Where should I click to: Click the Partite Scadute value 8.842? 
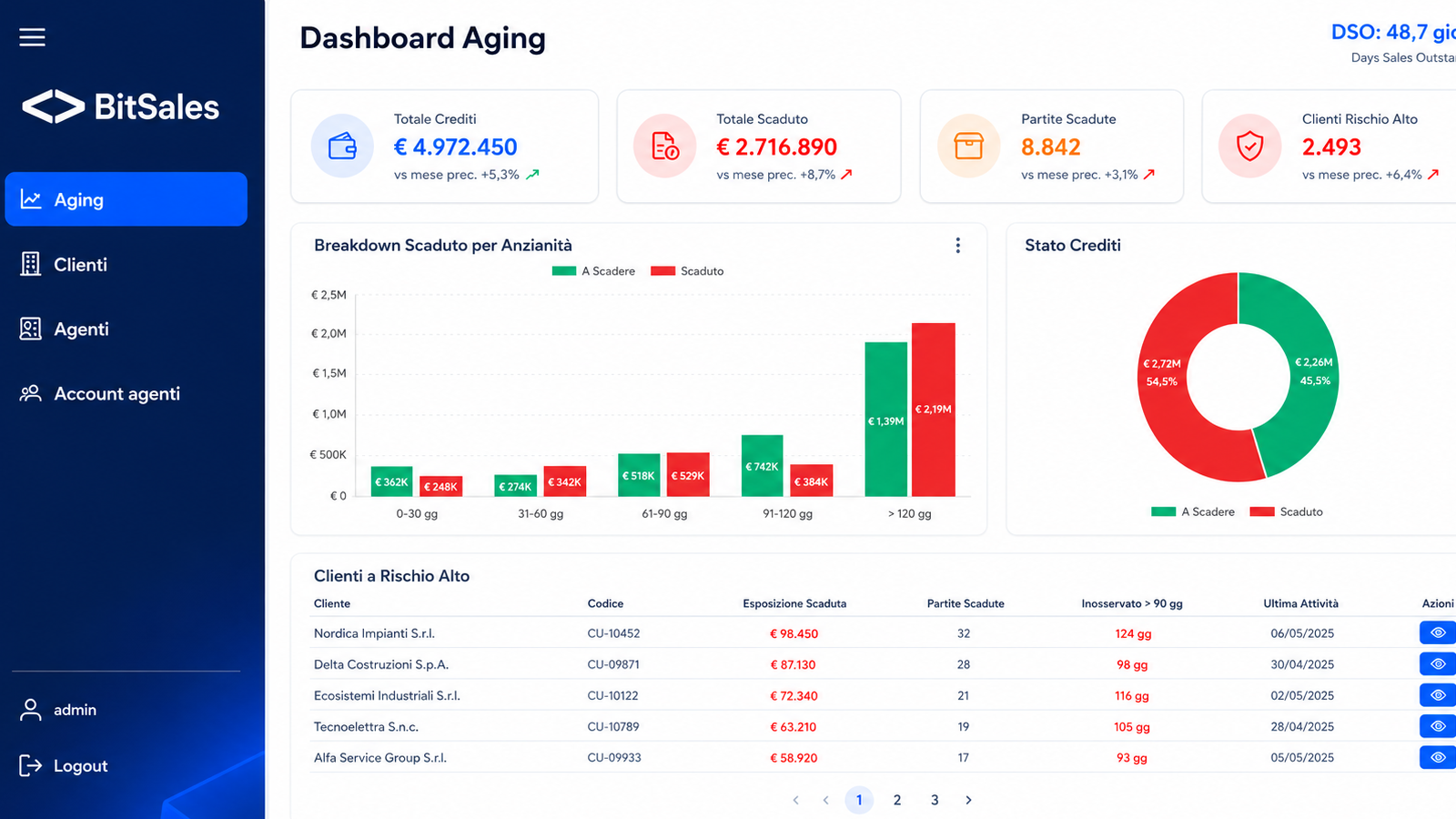(1051, 147)
